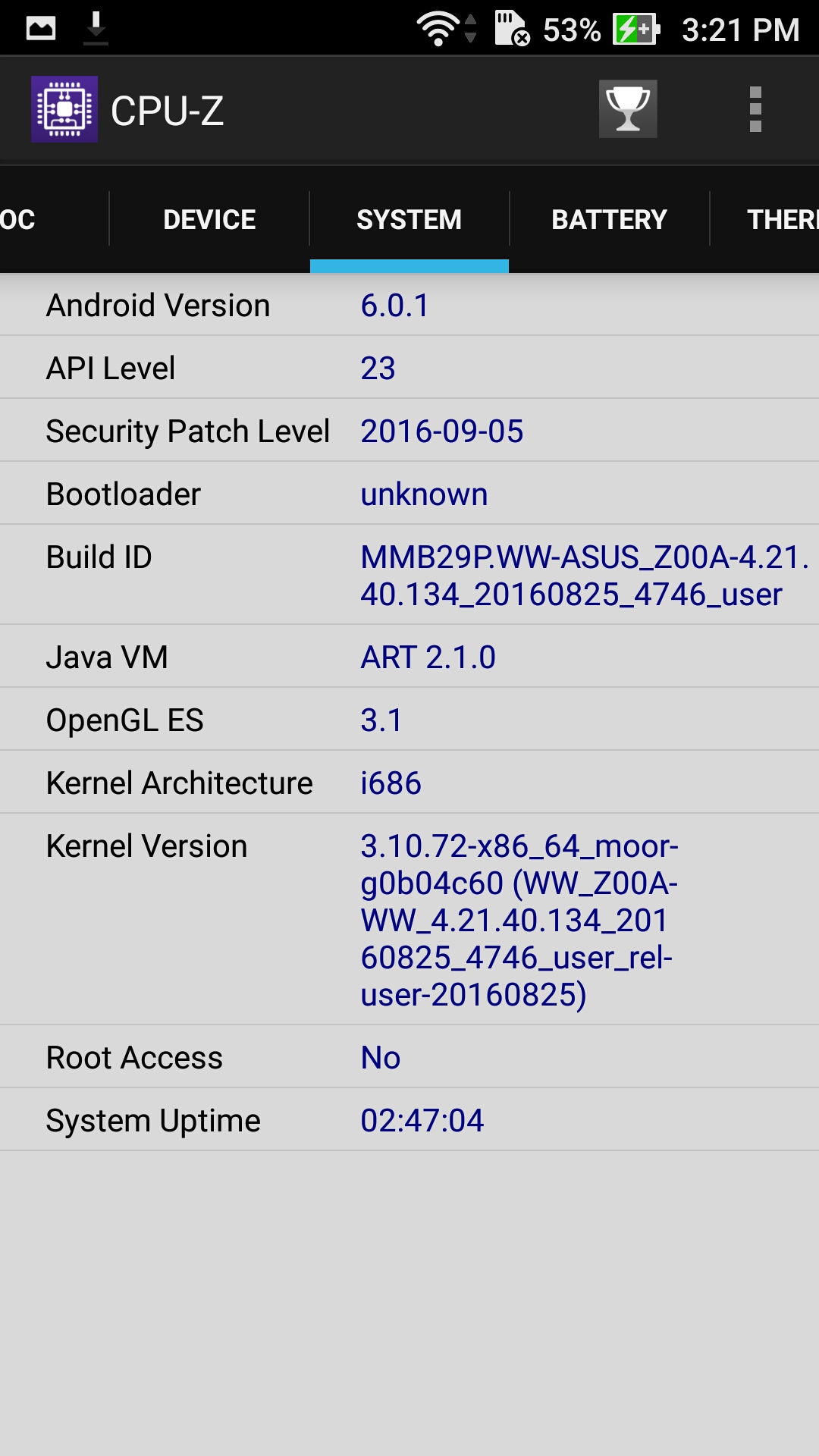The height and width of the screenshot is (1456, 819).
Task: Tap the Root Access row
Action: pos(409,1057)
